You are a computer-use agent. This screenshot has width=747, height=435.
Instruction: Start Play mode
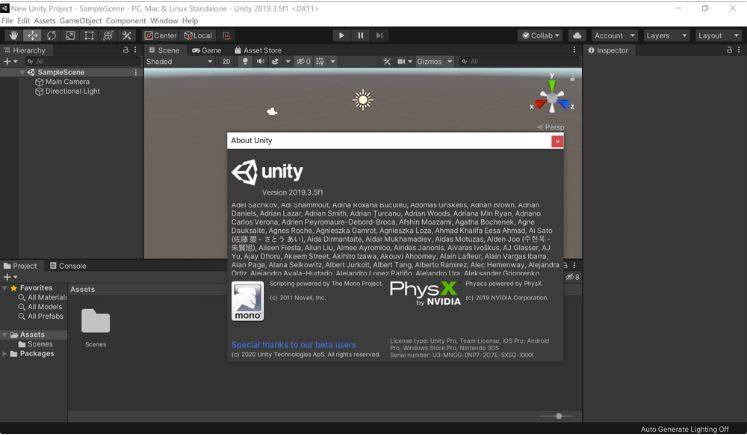[341, 36]
